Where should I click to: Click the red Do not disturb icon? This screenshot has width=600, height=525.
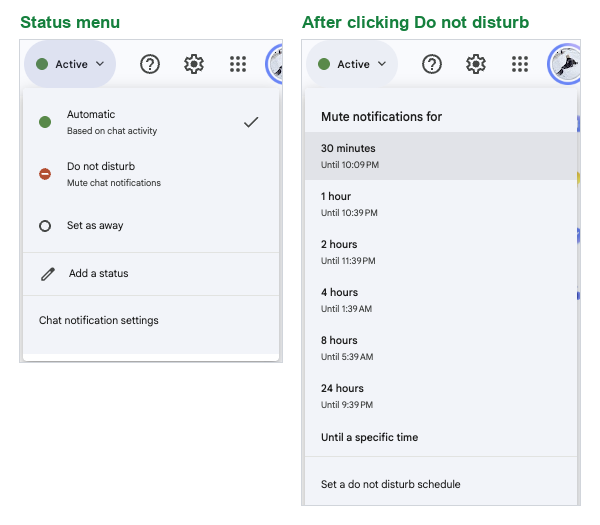point(45,174)
